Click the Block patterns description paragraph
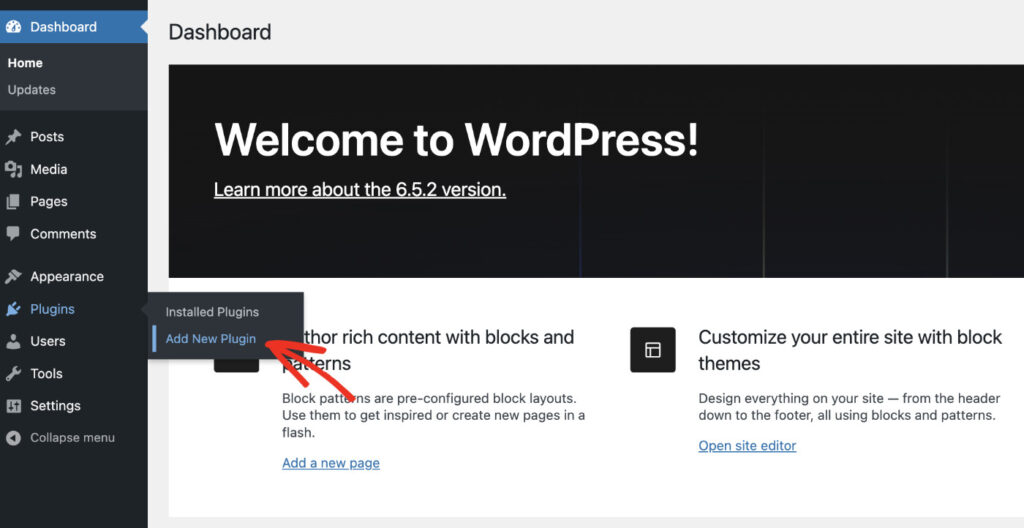 pyautogui.click(x=433, y=415)
